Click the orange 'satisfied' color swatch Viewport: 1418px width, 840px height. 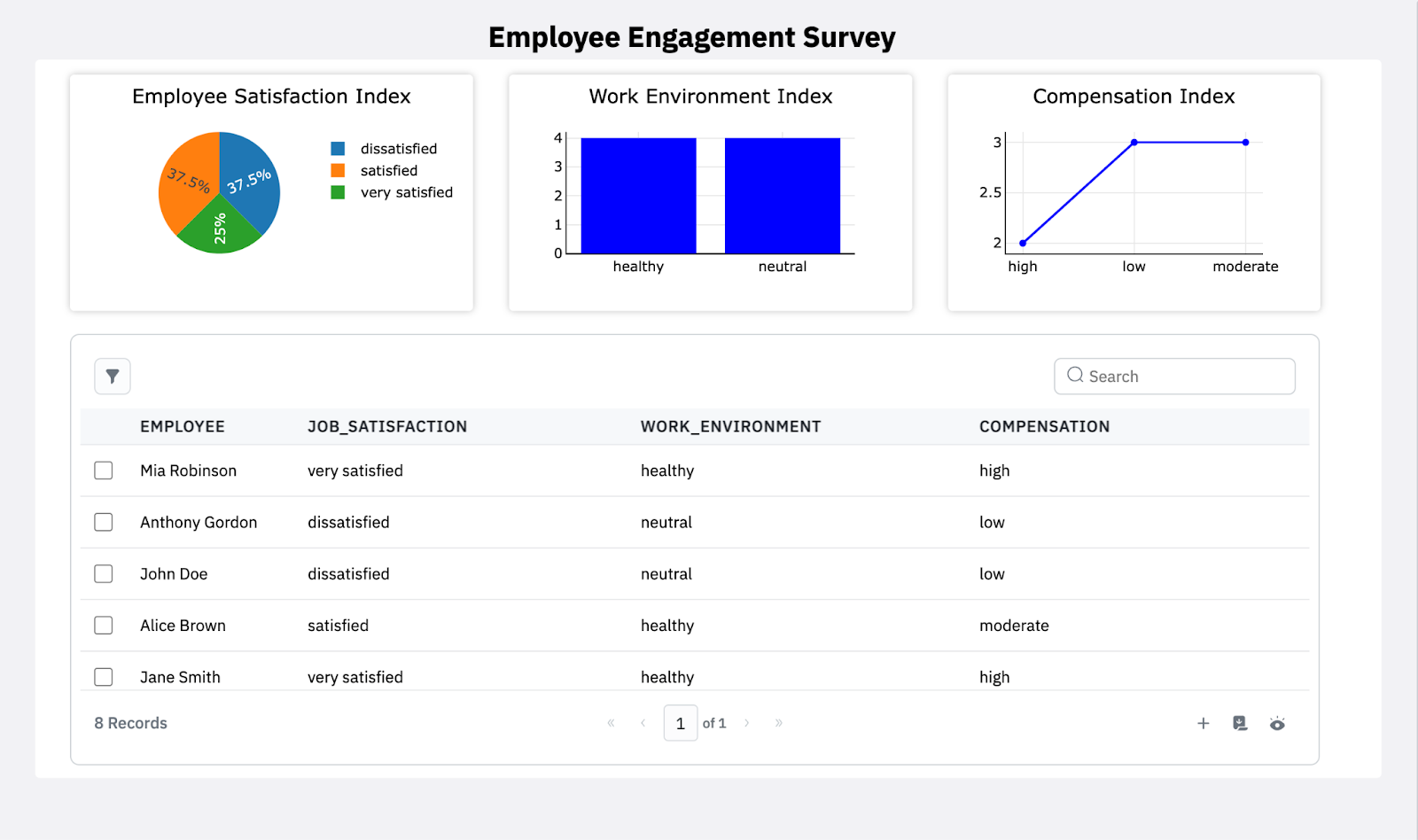337,170
